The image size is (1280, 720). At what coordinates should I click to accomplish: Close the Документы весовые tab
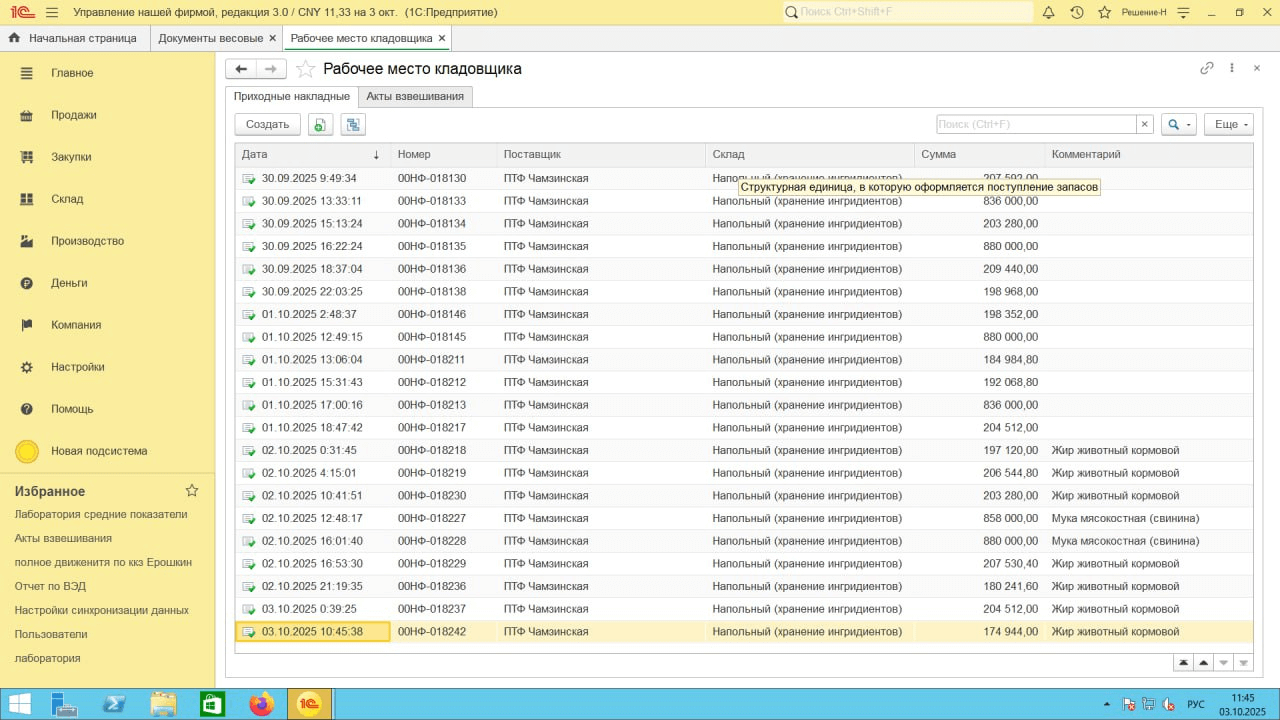(x=272, y=38)
